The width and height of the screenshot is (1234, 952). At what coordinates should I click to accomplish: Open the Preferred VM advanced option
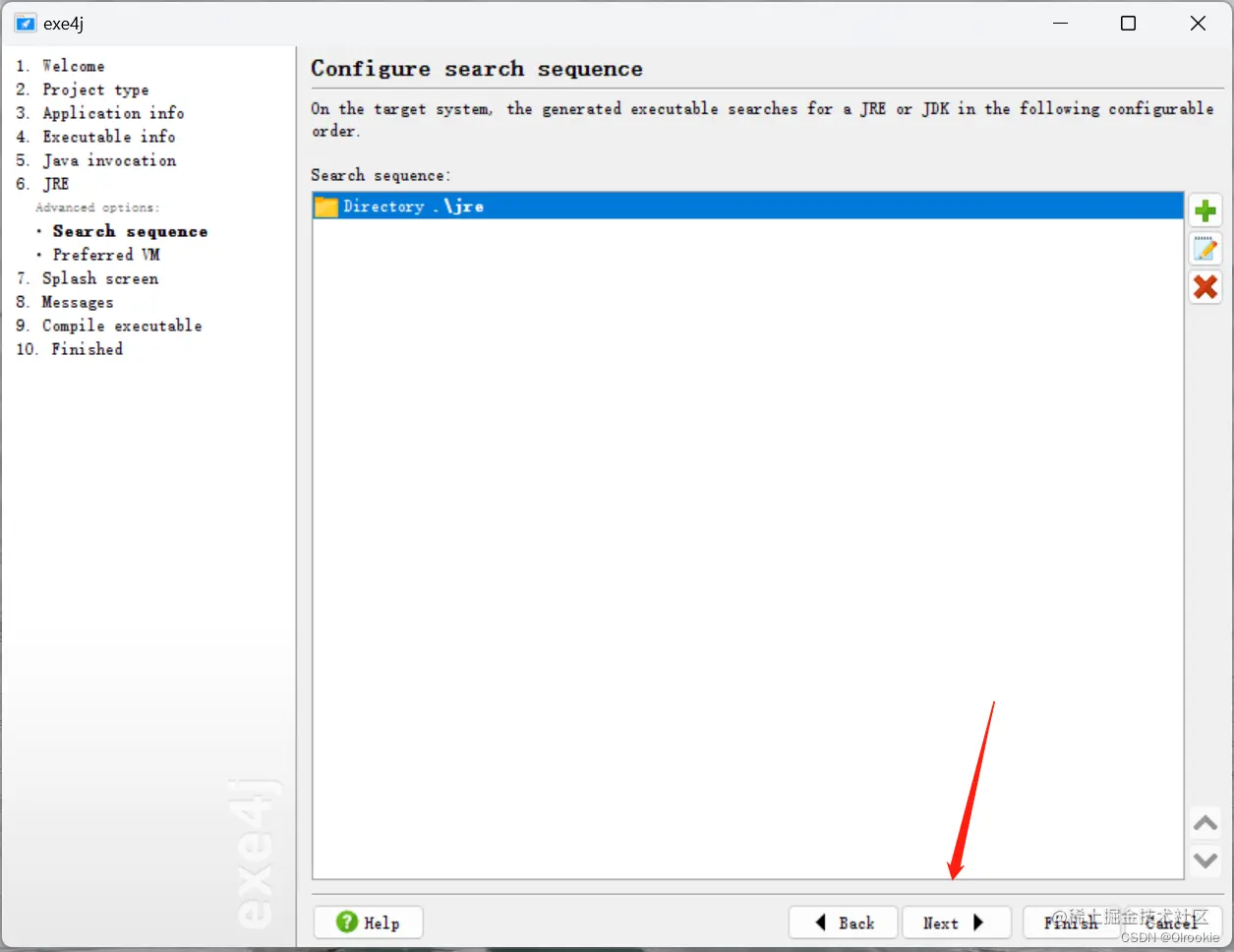(106, 255)
